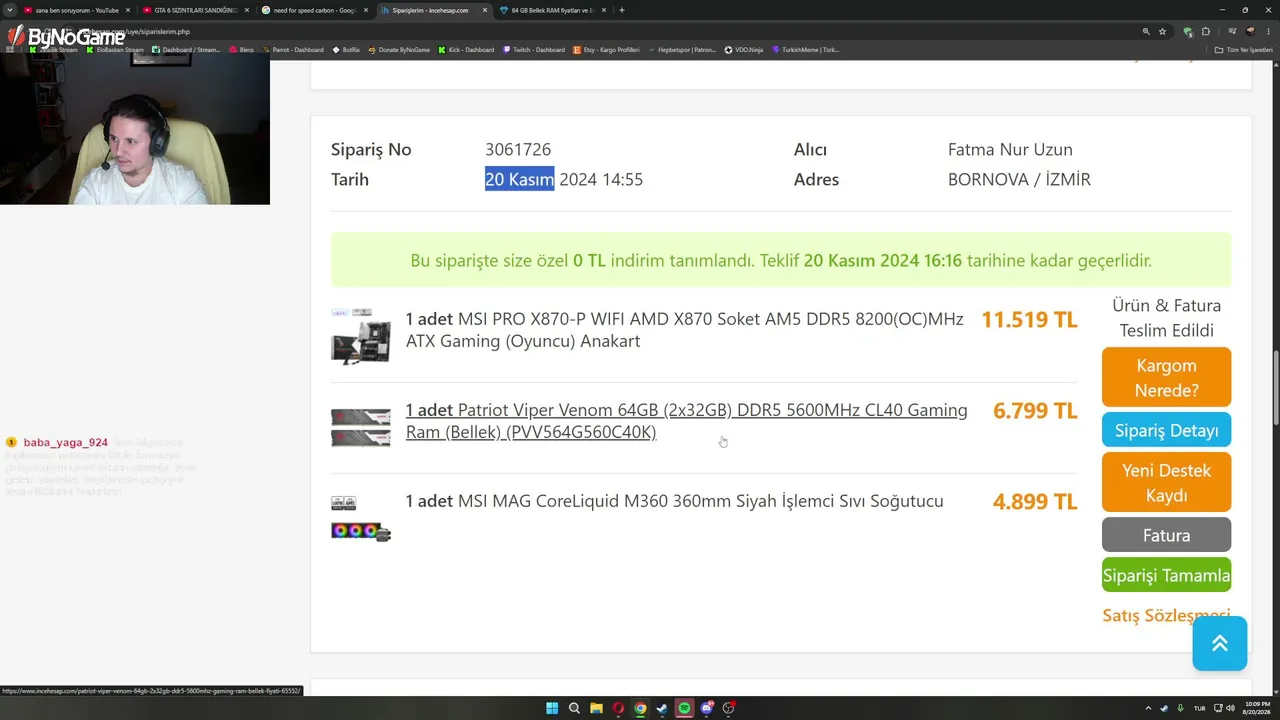Image resolution: width=1280 pixels, height=720 pixels.
Task: Select the 'Siparişlerim - incehesap.com' tab
Action: (x=434, y=10)
